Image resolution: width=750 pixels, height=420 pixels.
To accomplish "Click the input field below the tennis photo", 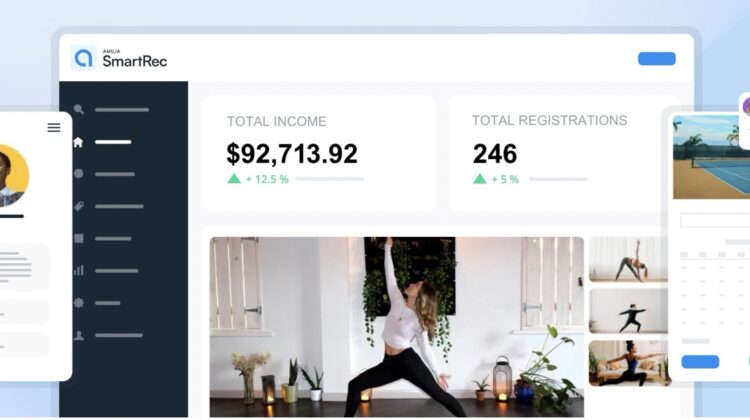I will [715, 221].
